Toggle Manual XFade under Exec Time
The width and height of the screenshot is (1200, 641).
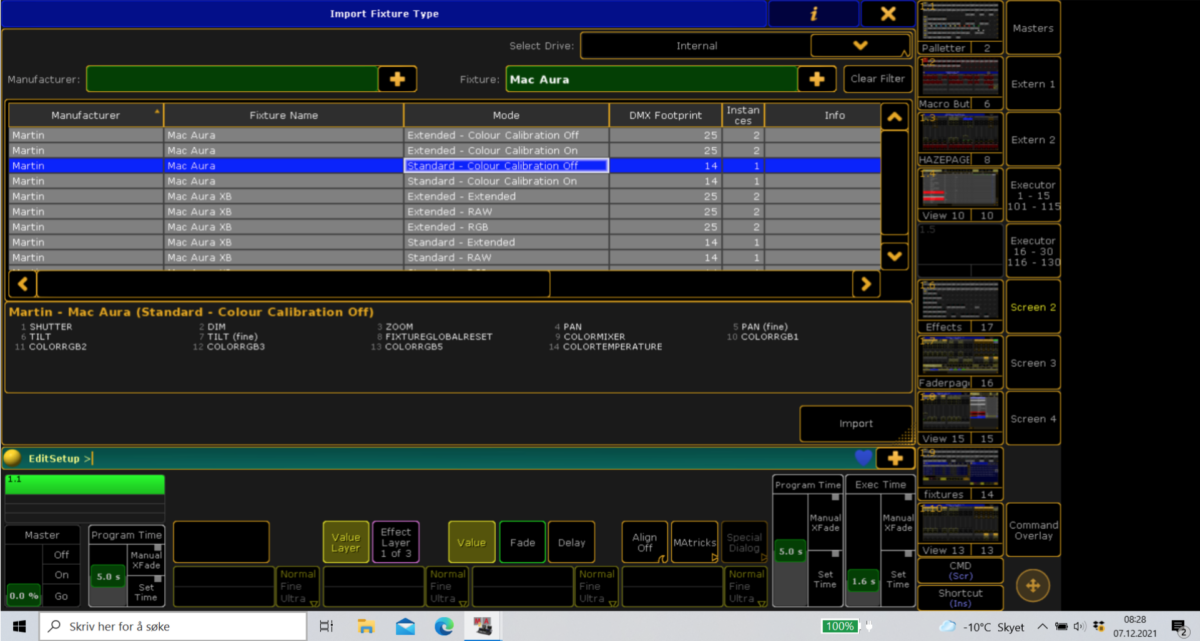tap(897, 521)
